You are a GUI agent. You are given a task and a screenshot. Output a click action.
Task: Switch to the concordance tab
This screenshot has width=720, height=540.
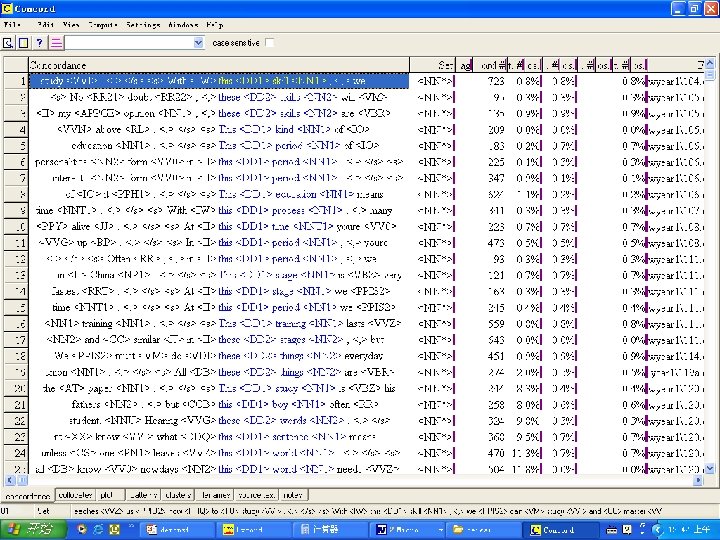[28, 496]
